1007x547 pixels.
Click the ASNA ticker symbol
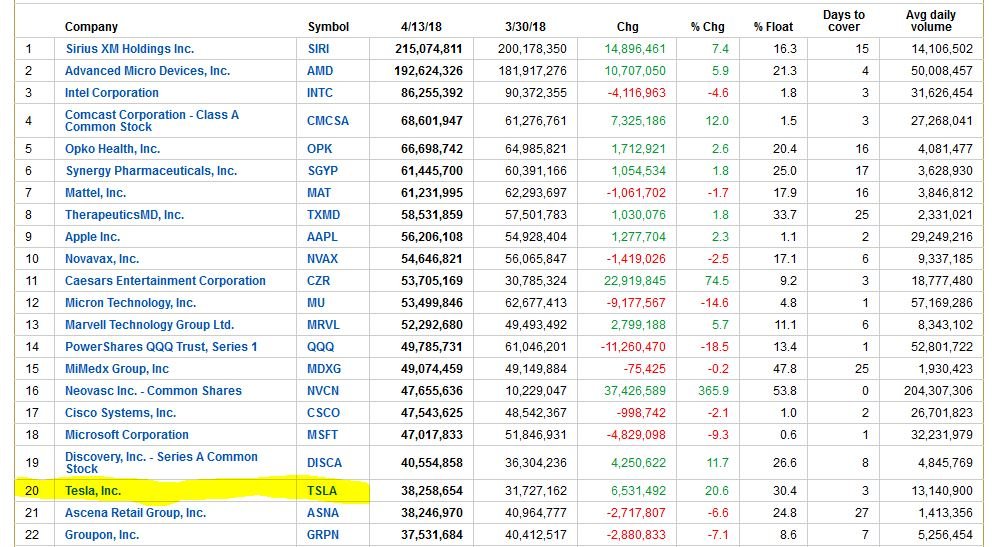(322, 512)
